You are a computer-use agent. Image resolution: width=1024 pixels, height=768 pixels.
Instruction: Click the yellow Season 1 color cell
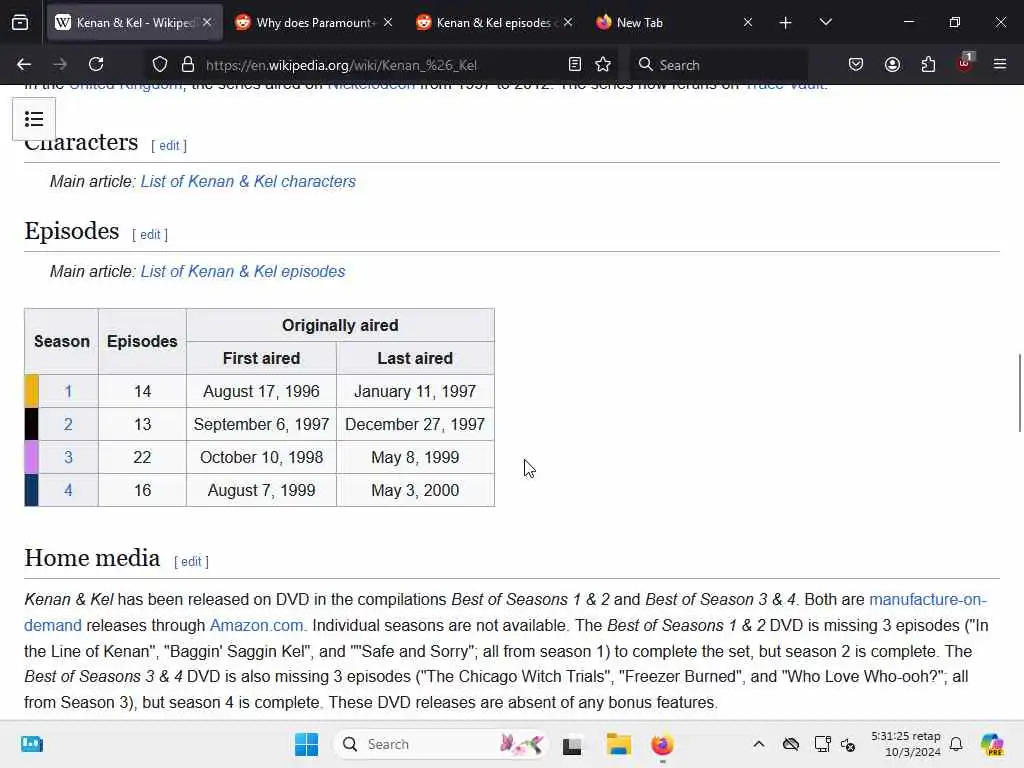[31, 391]
